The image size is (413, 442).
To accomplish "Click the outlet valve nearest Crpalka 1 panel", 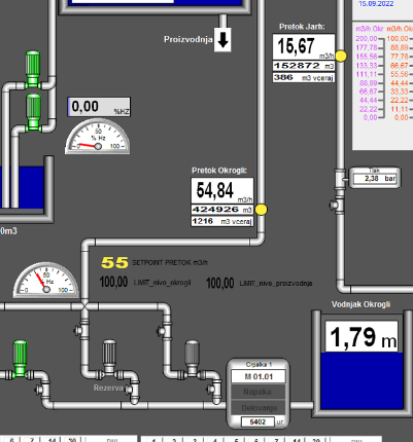I will [x=213, y=389].
